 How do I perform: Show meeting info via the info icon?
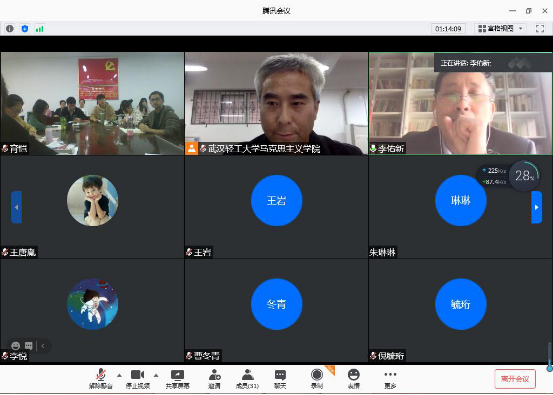point(10,29)
